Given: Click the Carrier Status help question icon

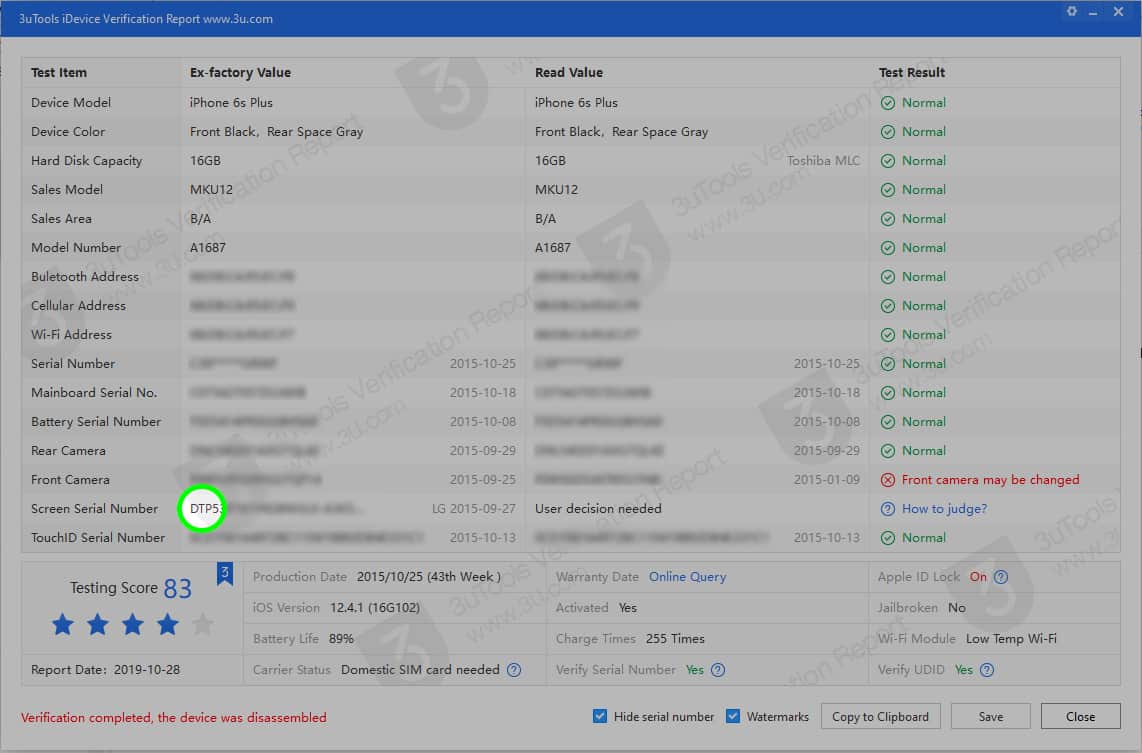Looking at the screenshot, I should tap(514, 670).
